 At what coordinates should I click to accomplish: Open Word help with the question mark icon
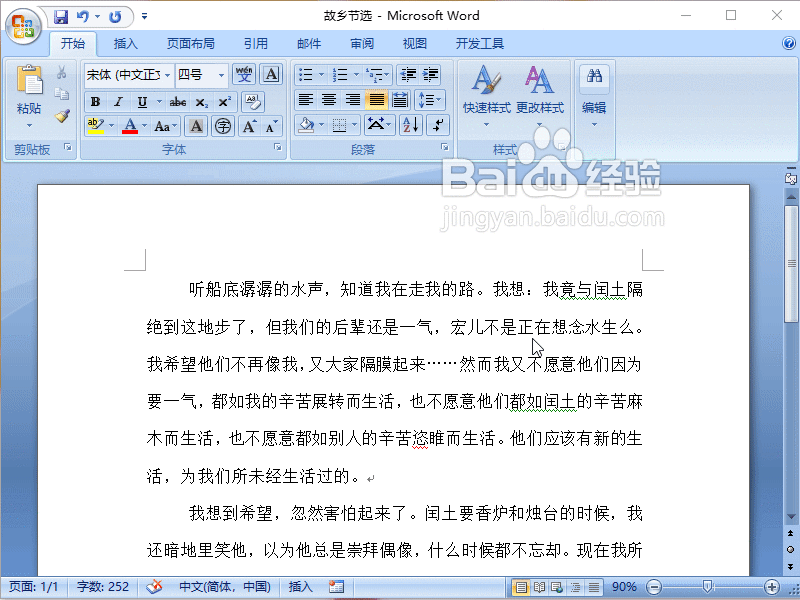[789, 43]
